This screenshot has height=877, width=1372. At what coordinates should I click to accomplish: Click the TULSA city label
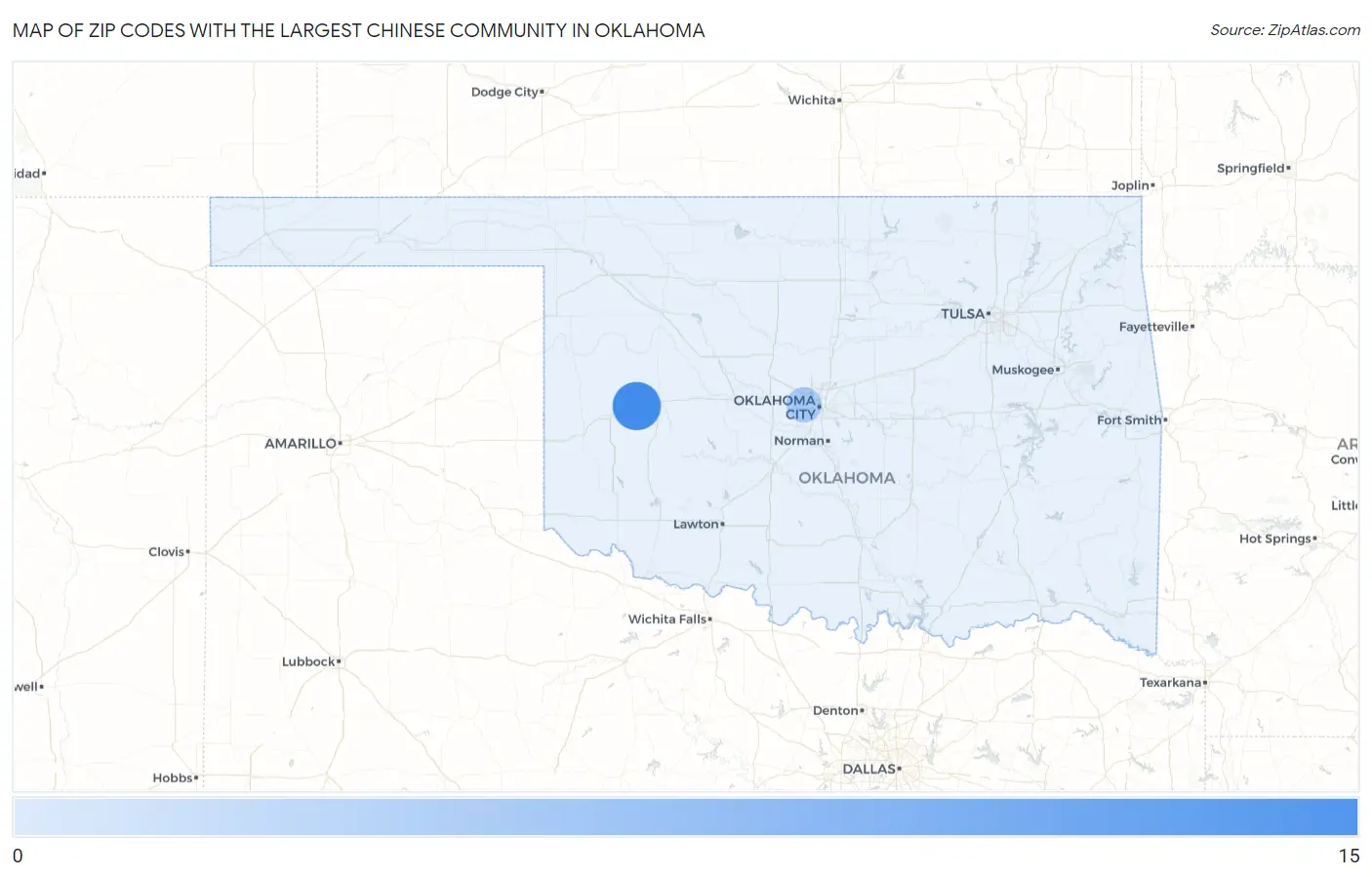963,314
